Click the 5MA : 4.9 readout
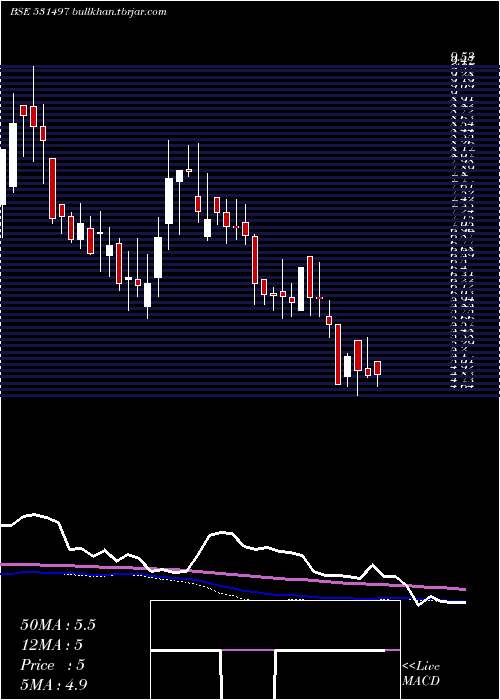This screenshot has height=700, width=500. tap(54, 684)
